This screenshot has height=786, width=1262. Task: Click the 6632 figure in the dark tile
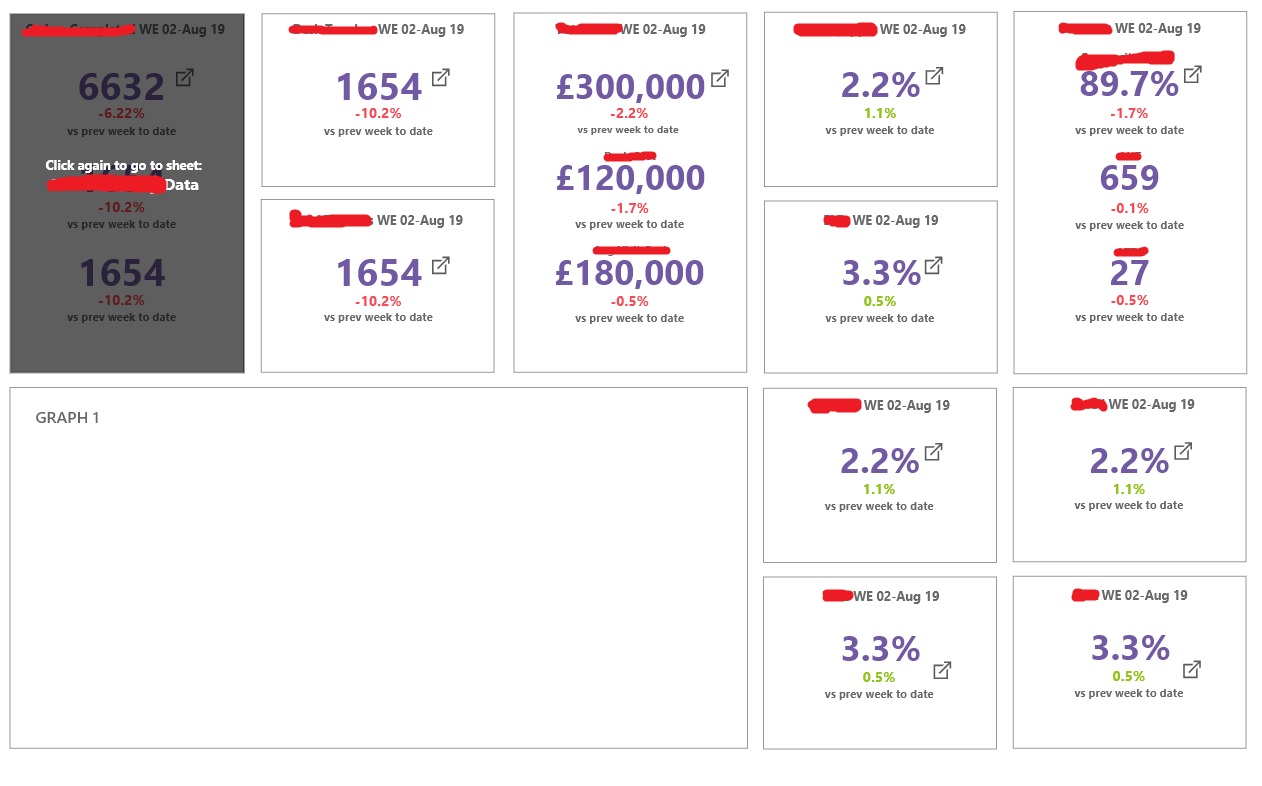tap(121, 87)
